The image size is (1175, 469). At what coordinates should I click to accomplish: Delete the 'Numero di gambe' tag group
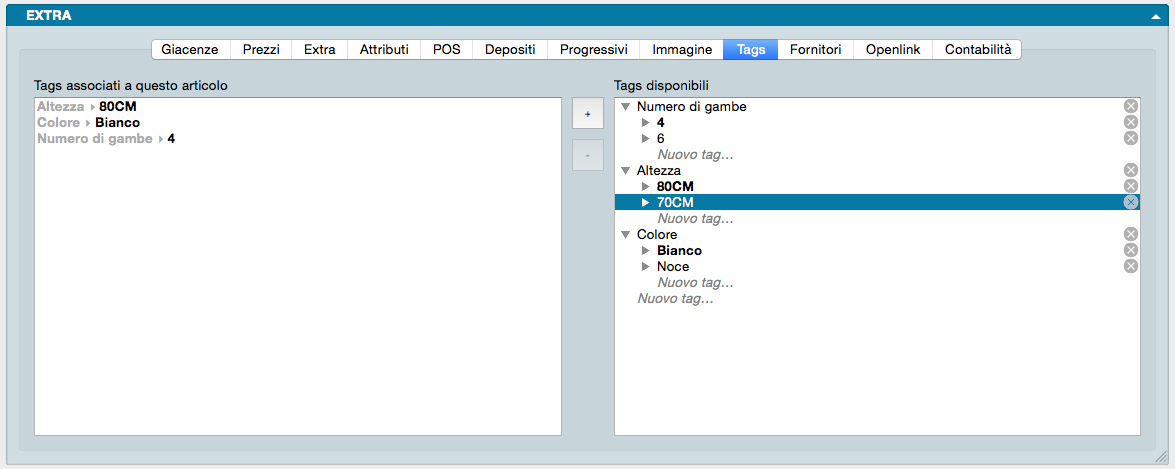(x=1130, y=106)
